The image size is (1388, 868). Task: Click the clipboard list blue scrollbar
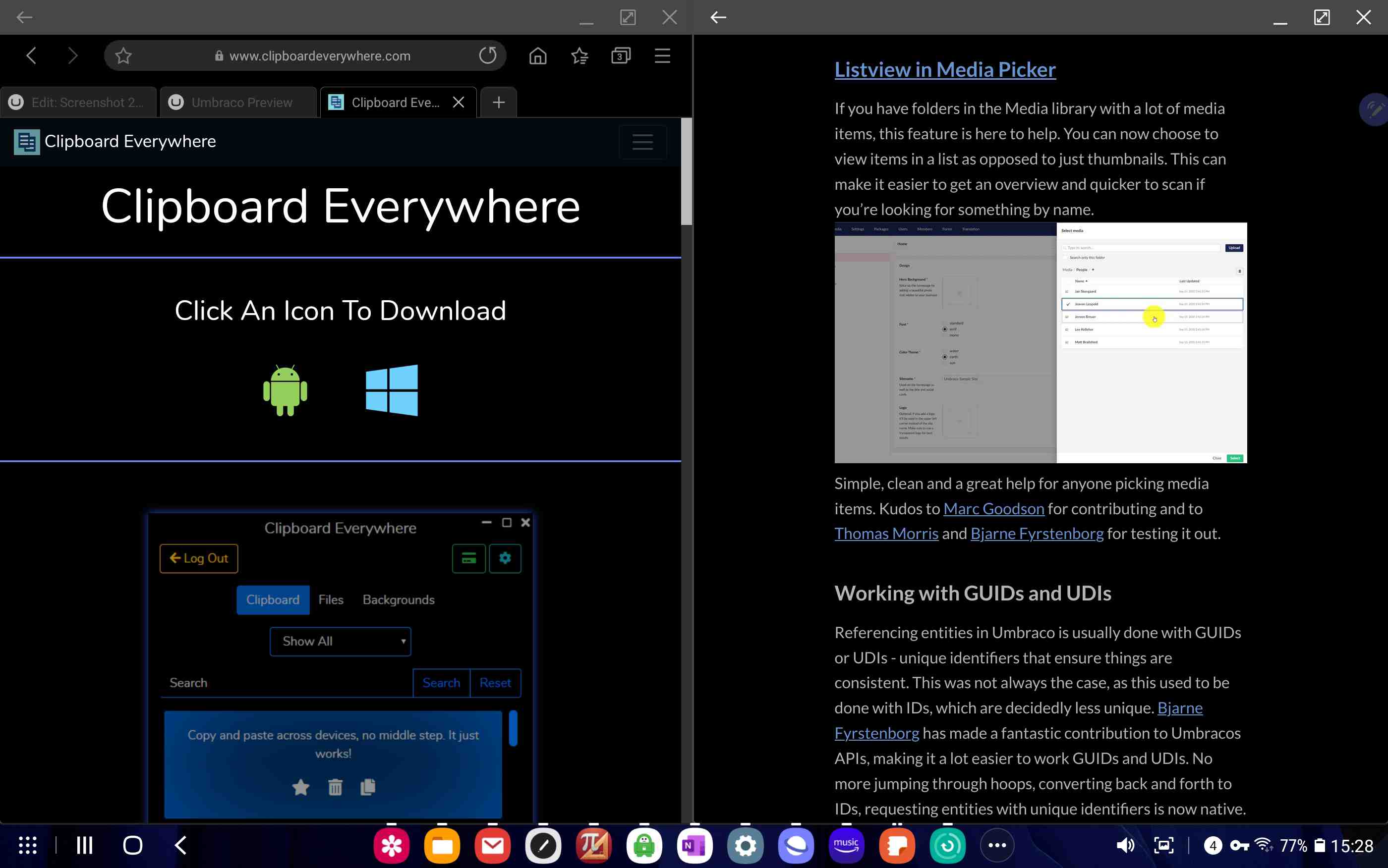tap(514, 728)
